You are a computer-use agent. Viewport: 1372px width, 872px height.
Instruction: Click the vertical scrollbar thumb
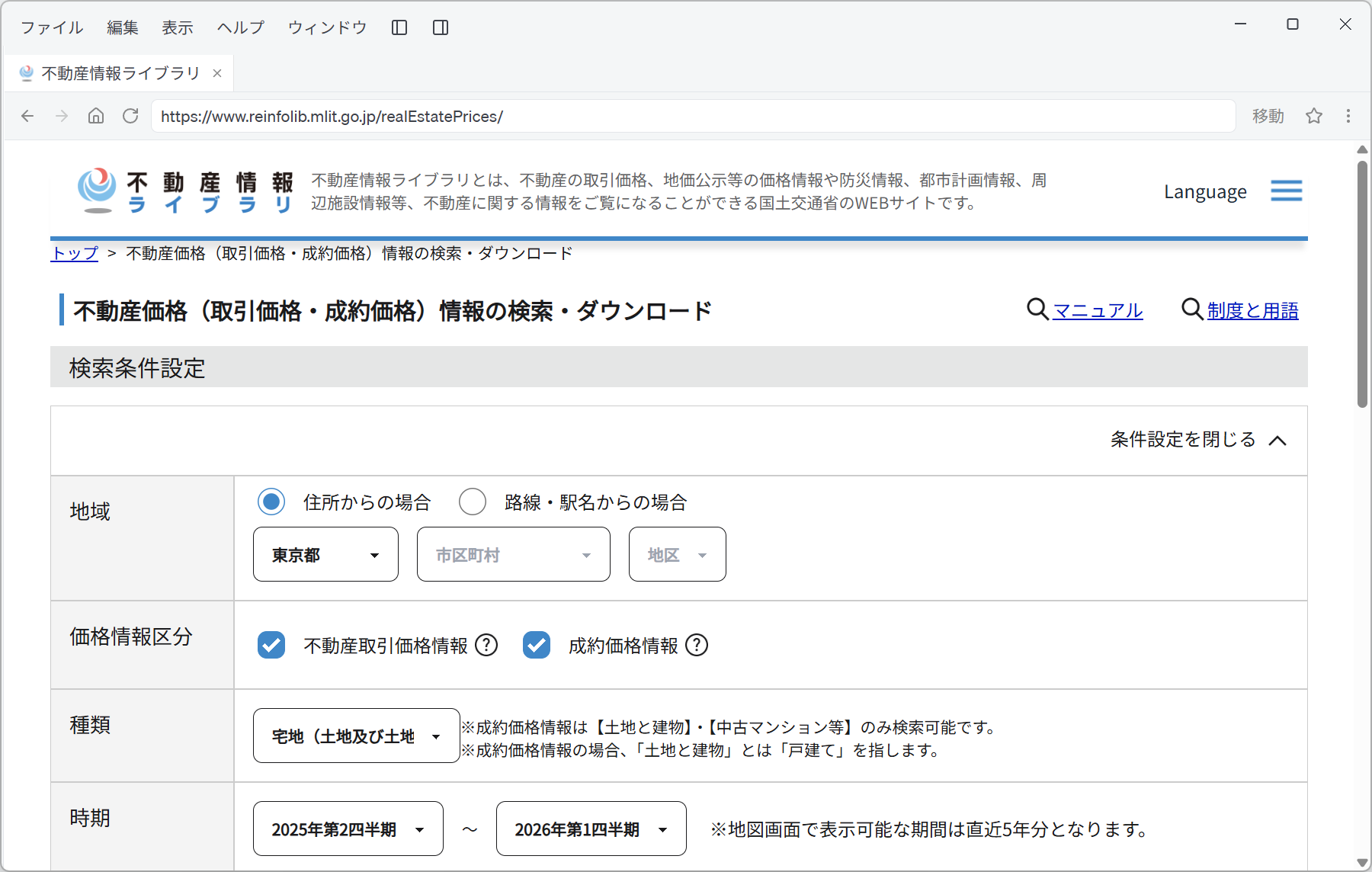(1362, 284)
